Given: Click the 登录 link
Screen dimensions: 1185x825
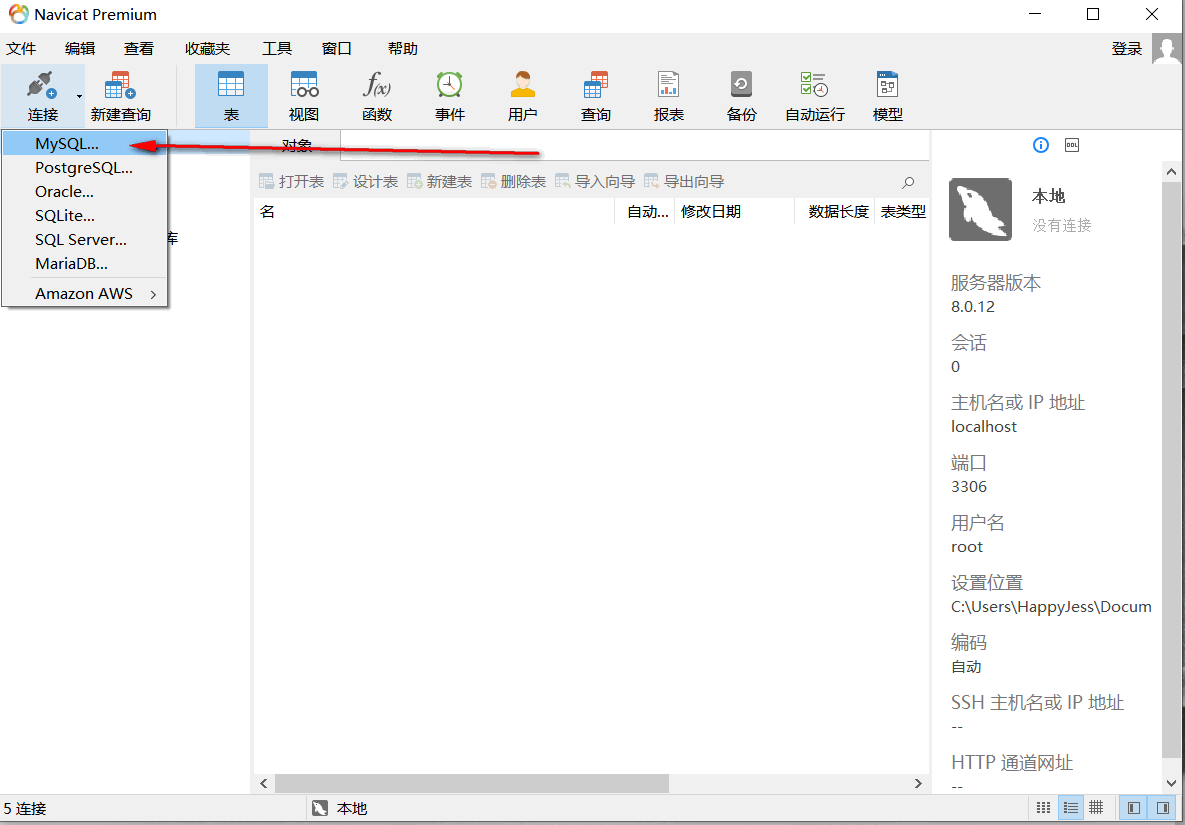Looking at the screenshot, I should [x=1126, y=48].
